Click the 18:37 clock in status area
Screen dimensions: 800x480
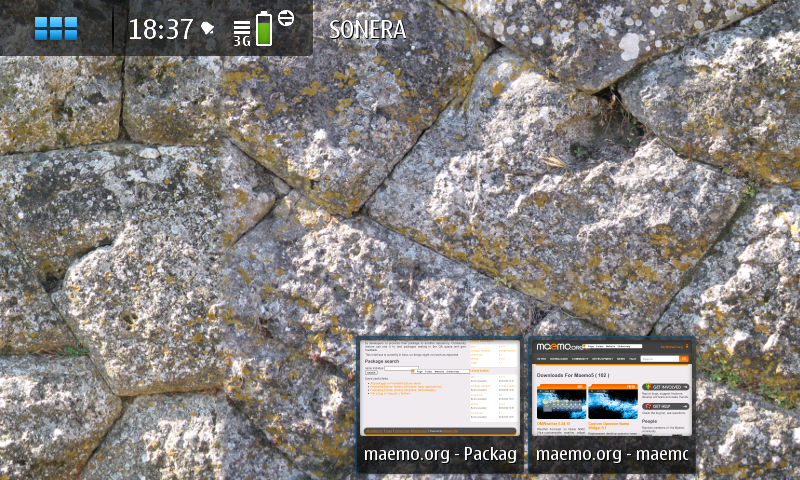click(160, 29)
